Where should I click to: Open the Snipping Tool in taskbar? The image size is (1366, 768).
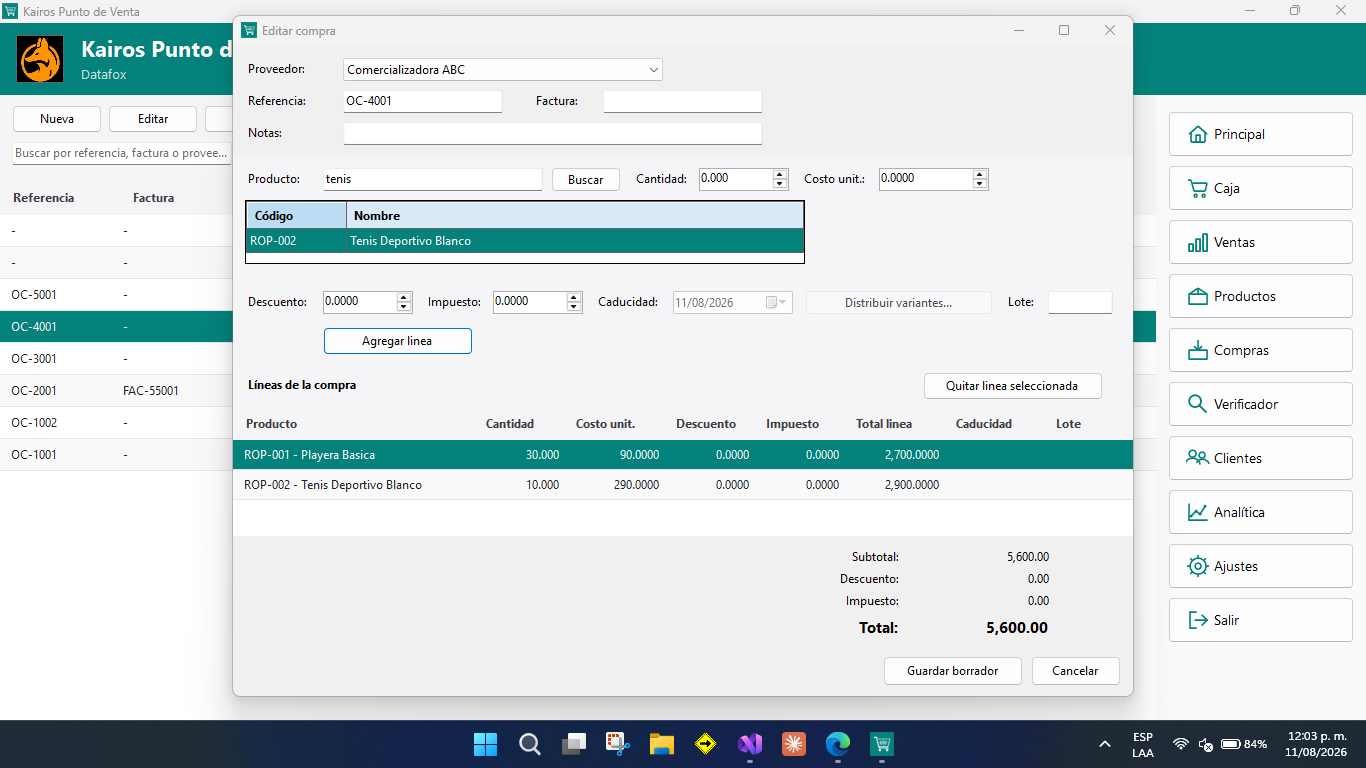point(617,744)
